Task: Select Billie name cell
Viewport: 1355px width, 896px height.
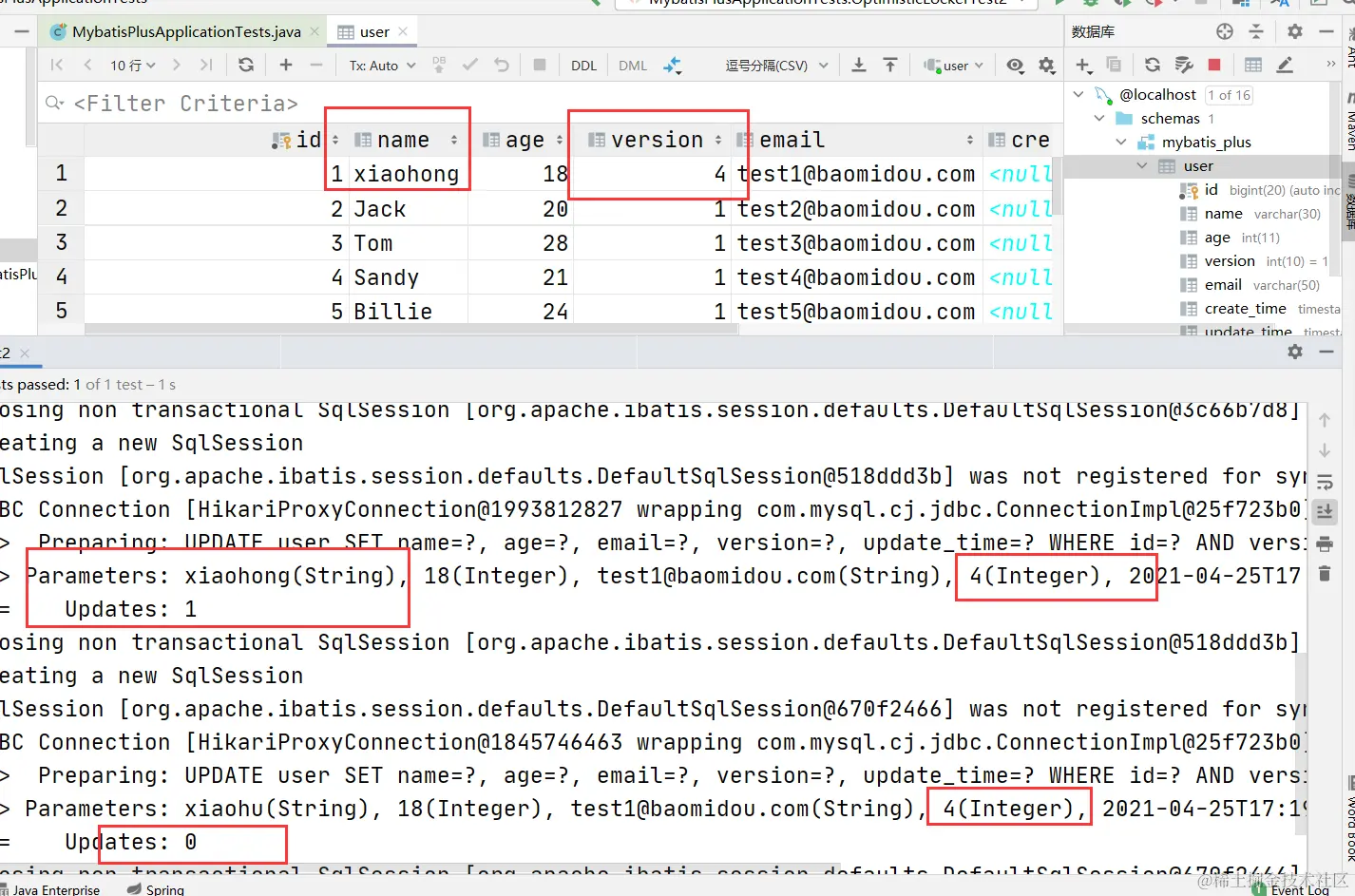Action: click(x=409, y=311)
